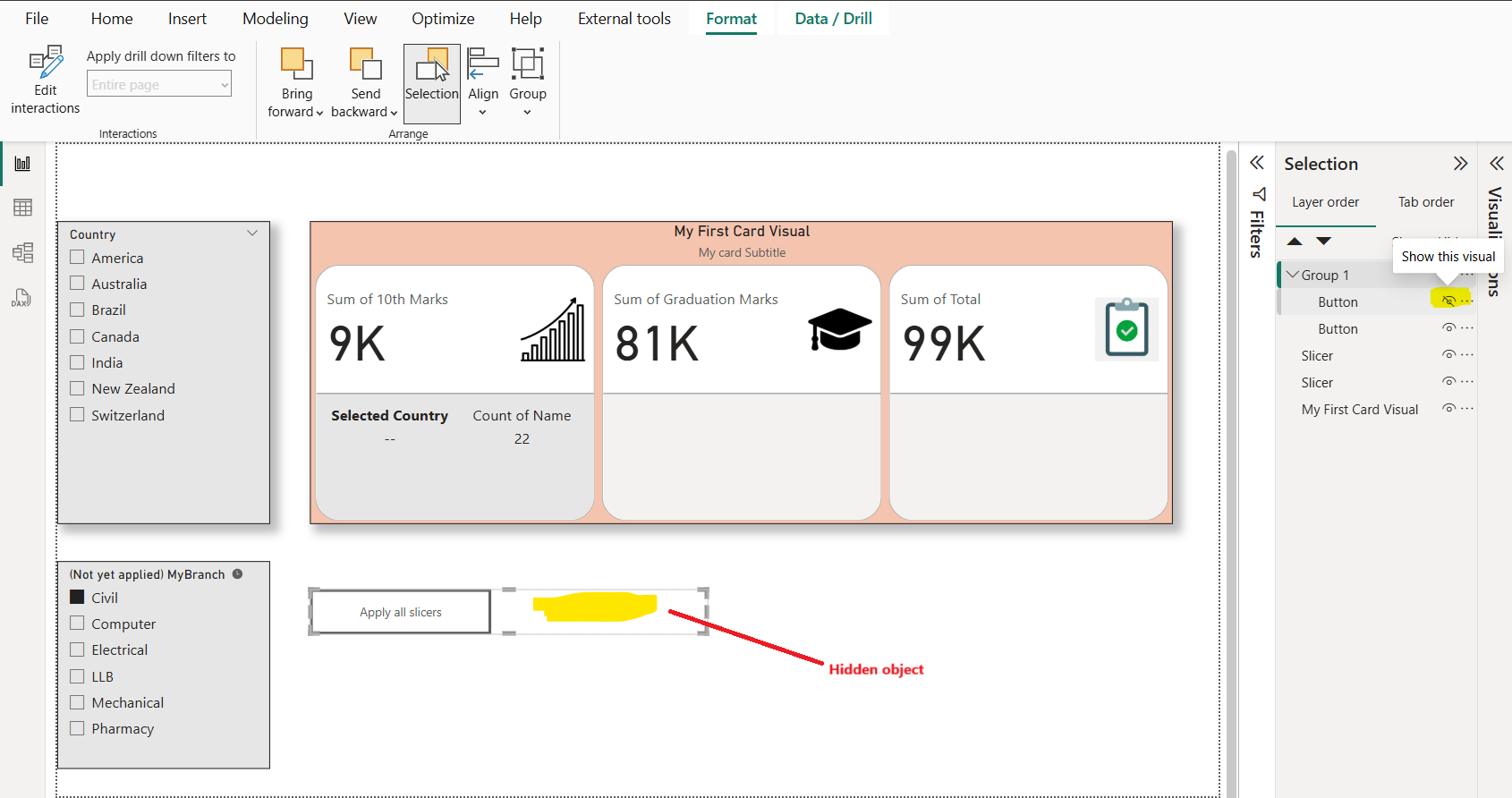Toggle the Selection pane button
Screen dimensions: 1512x798
(432, 82)
